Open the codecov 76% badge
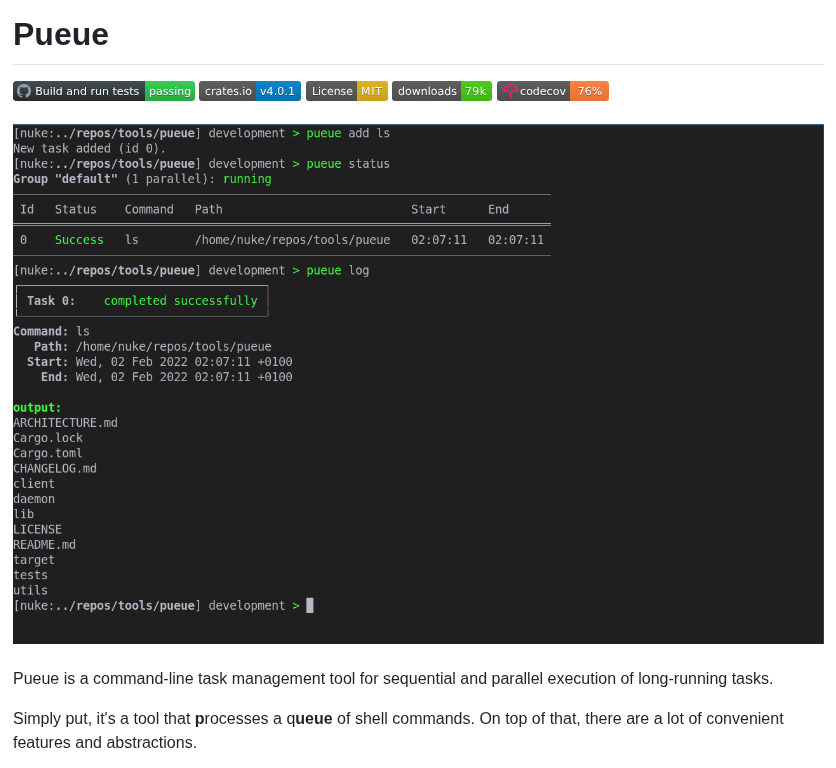Viewport: 836px width, 768px height. click(553, 91)
